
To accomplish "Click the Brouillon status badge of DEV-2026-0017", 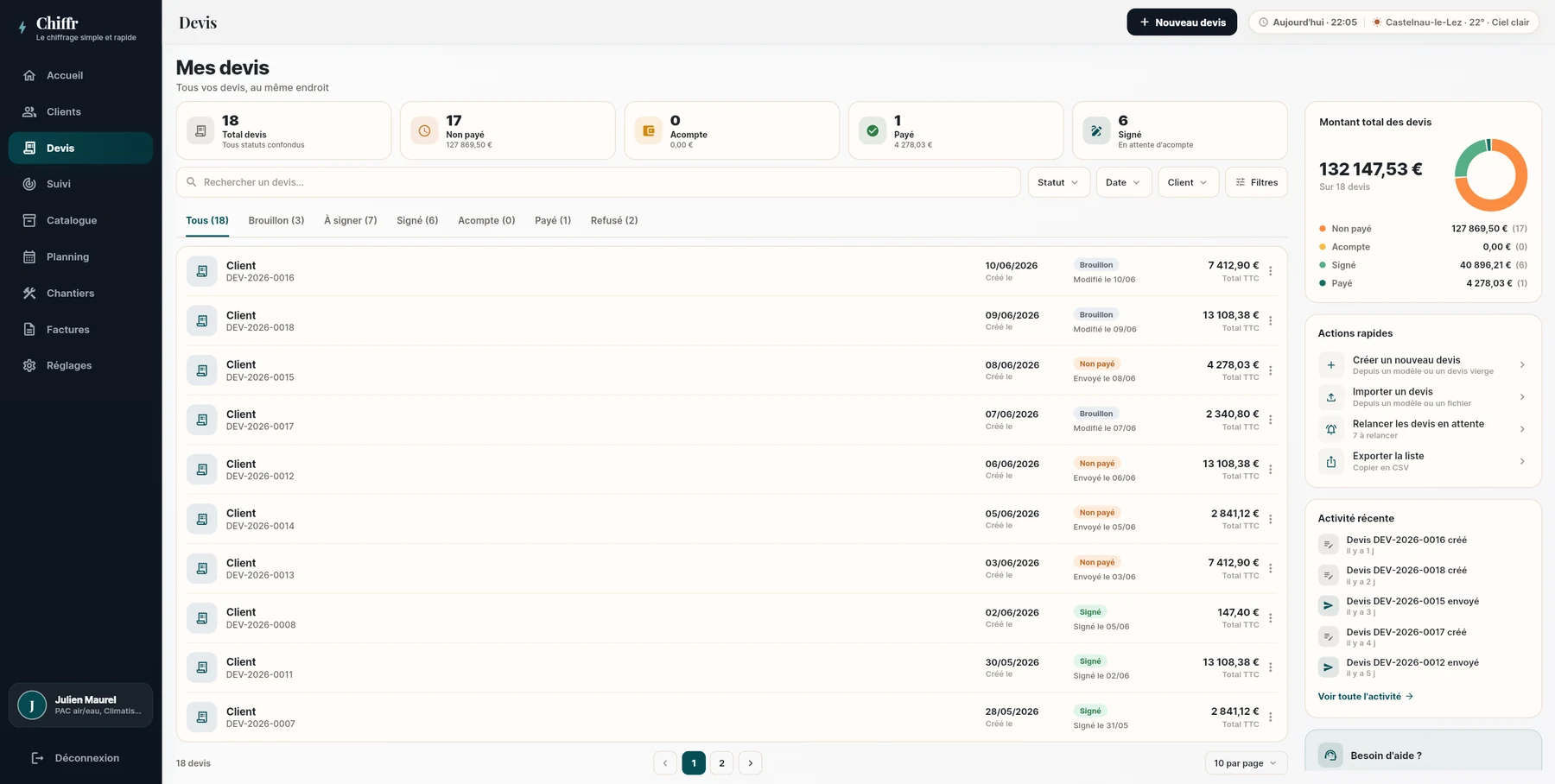I will click(1096, 414).
